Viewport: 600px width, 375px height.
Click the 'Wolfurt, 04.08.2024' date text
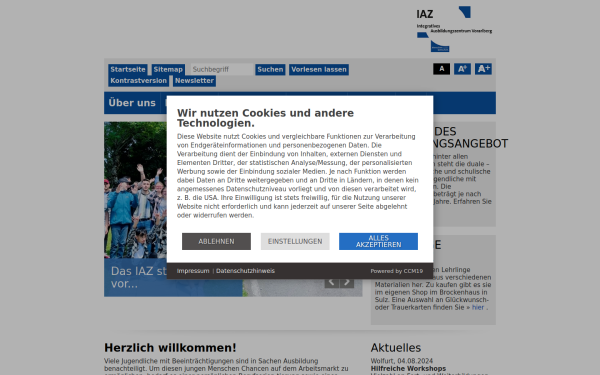pyautogui.click(x=401, y=361)
